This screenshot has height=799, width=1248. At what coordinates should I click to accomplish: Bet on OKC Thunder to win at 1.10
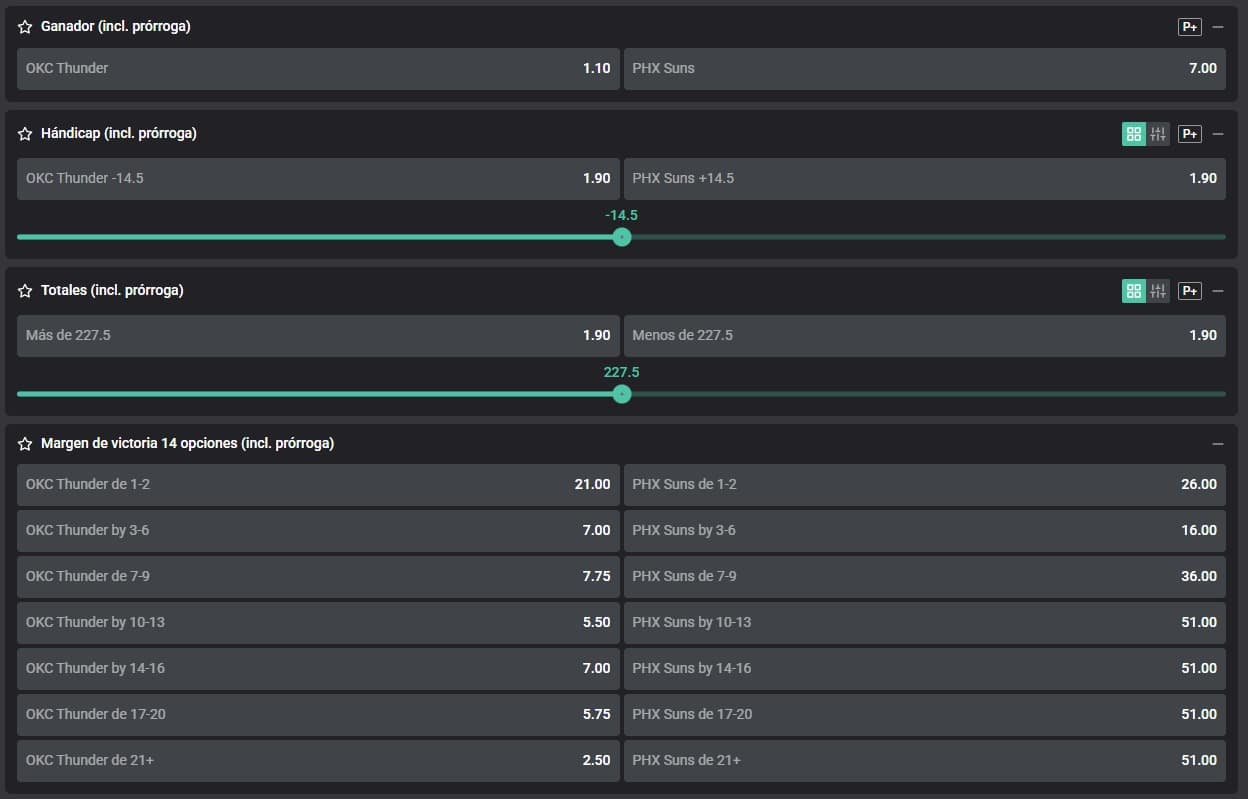[x=318, y=69]
